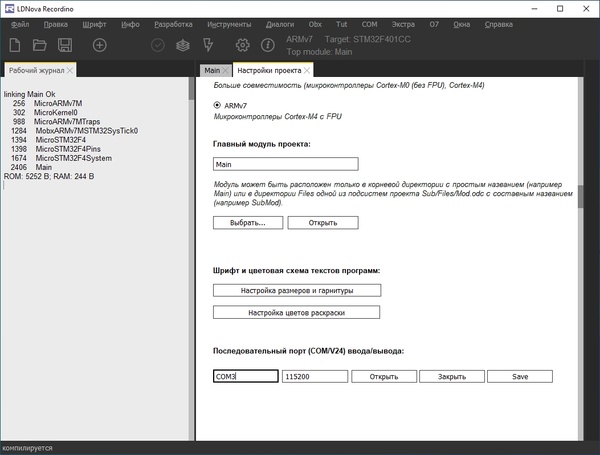Click the Save button for serial port
This screenshot has width=600, height=455.
pos(520,377)
